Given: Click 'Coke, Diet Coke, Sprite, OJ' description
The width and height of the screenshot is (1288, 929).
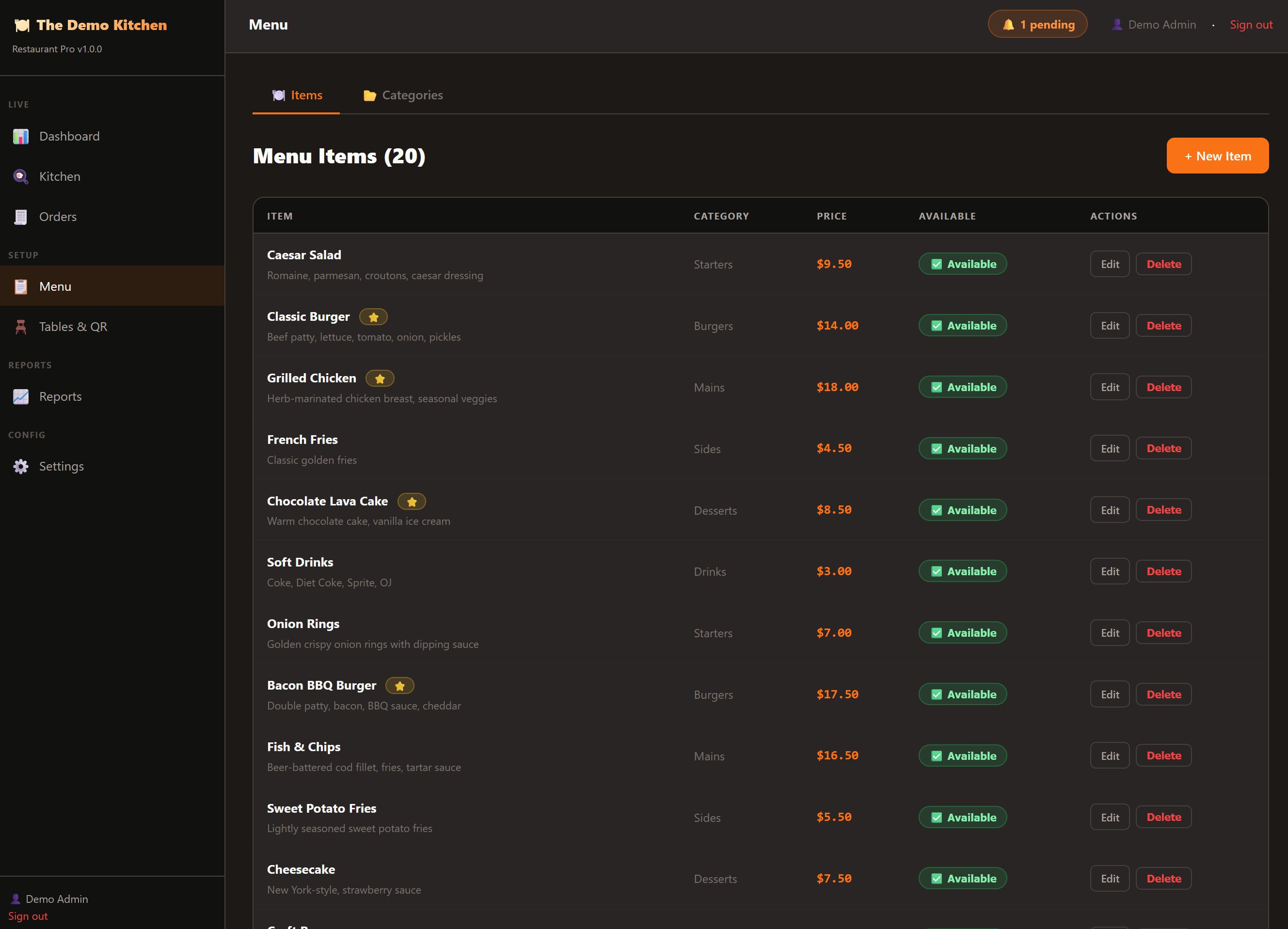Looking at the screenshot, I should [329, 583].
